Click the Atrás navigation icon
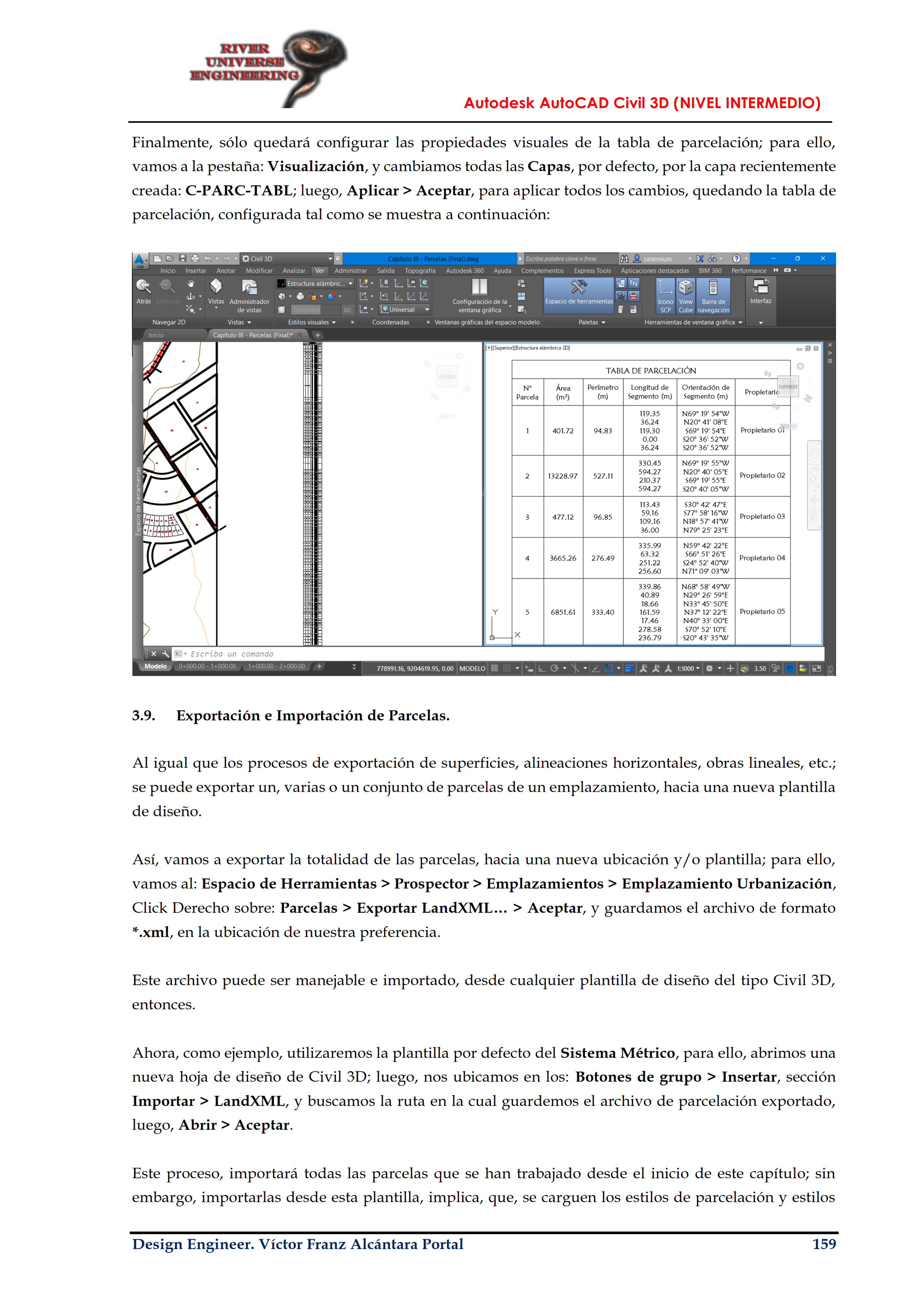This screenshot has width=924, height=1308. 143,287
